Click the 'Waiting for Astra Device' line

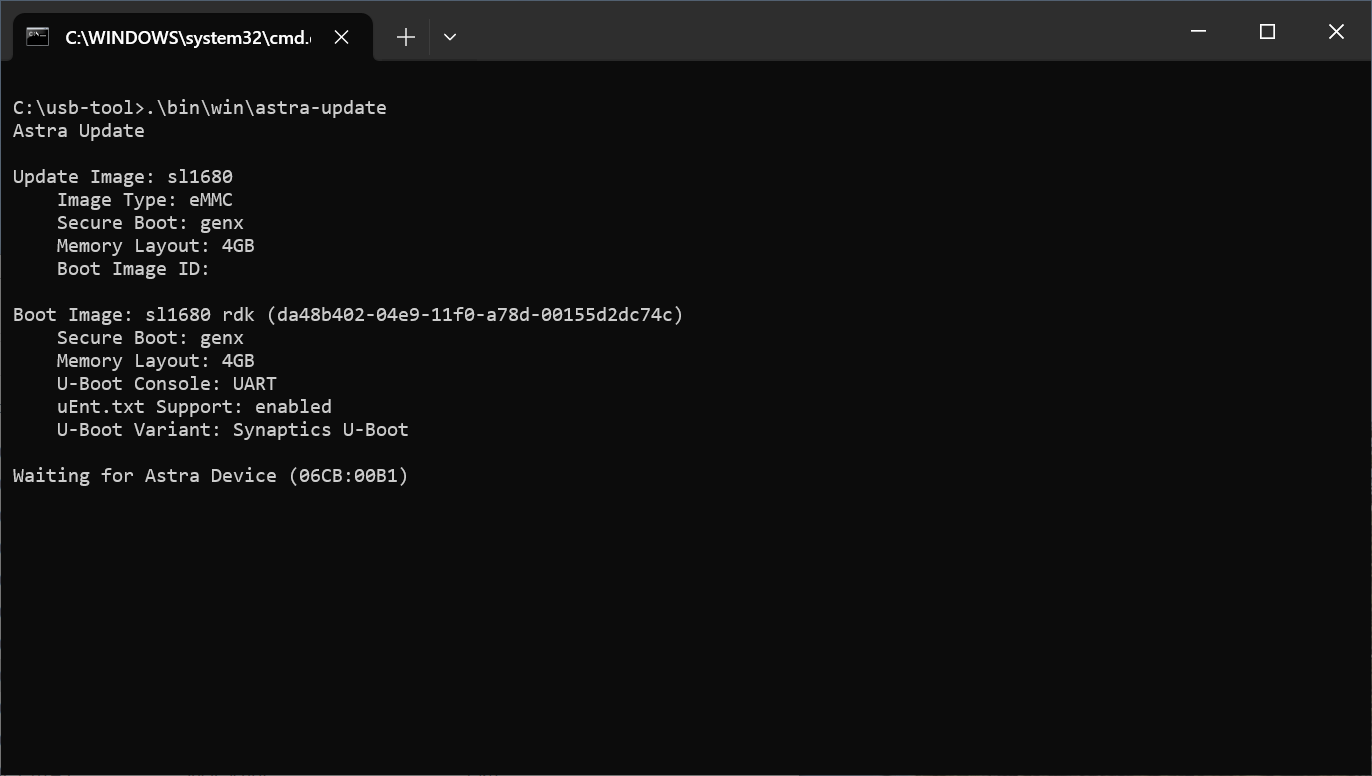[x=210, y=476]
